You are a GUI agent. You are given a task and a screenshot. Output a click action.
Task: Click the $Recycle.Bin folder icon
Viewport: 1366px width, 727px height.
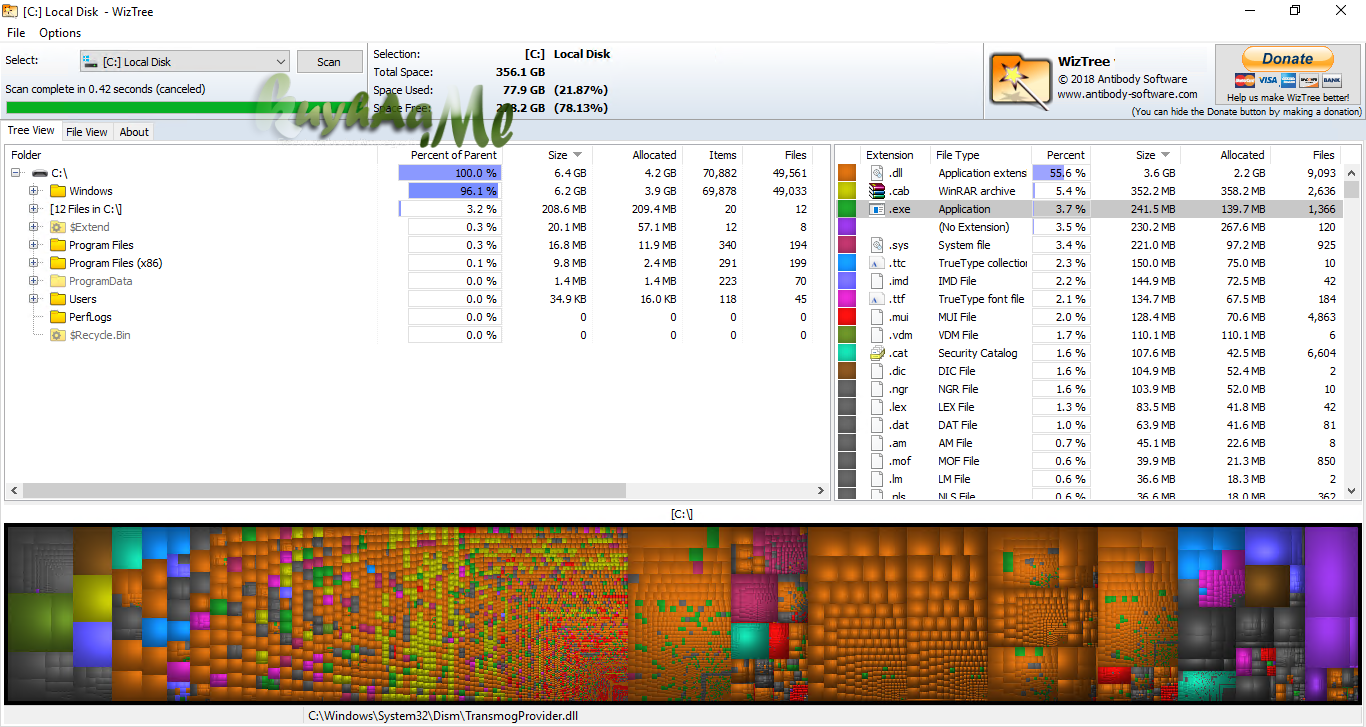pos(58,335)
